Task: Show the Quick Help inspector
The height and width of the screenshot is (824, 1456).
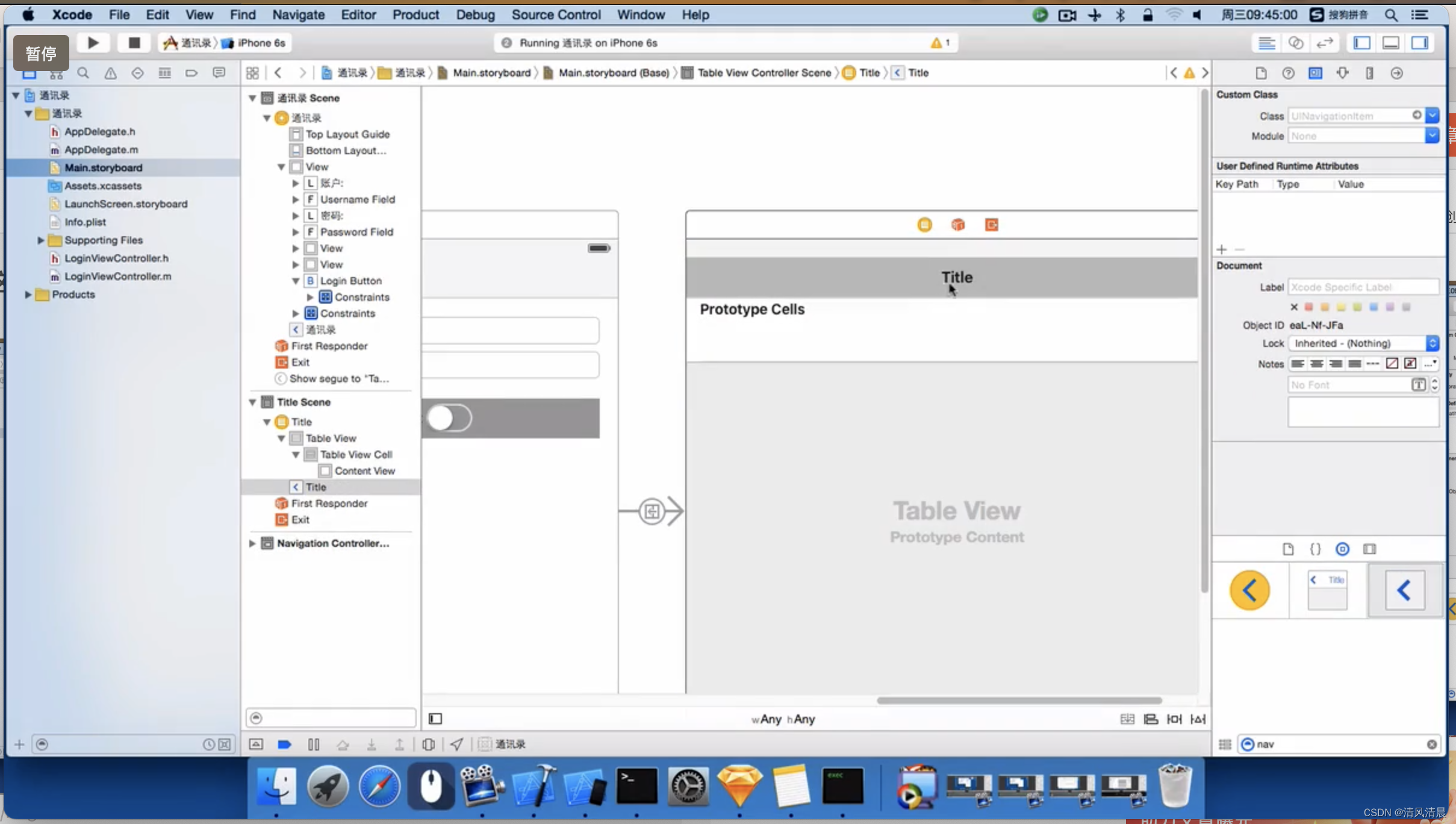Action: click(x=1288, y=73)
